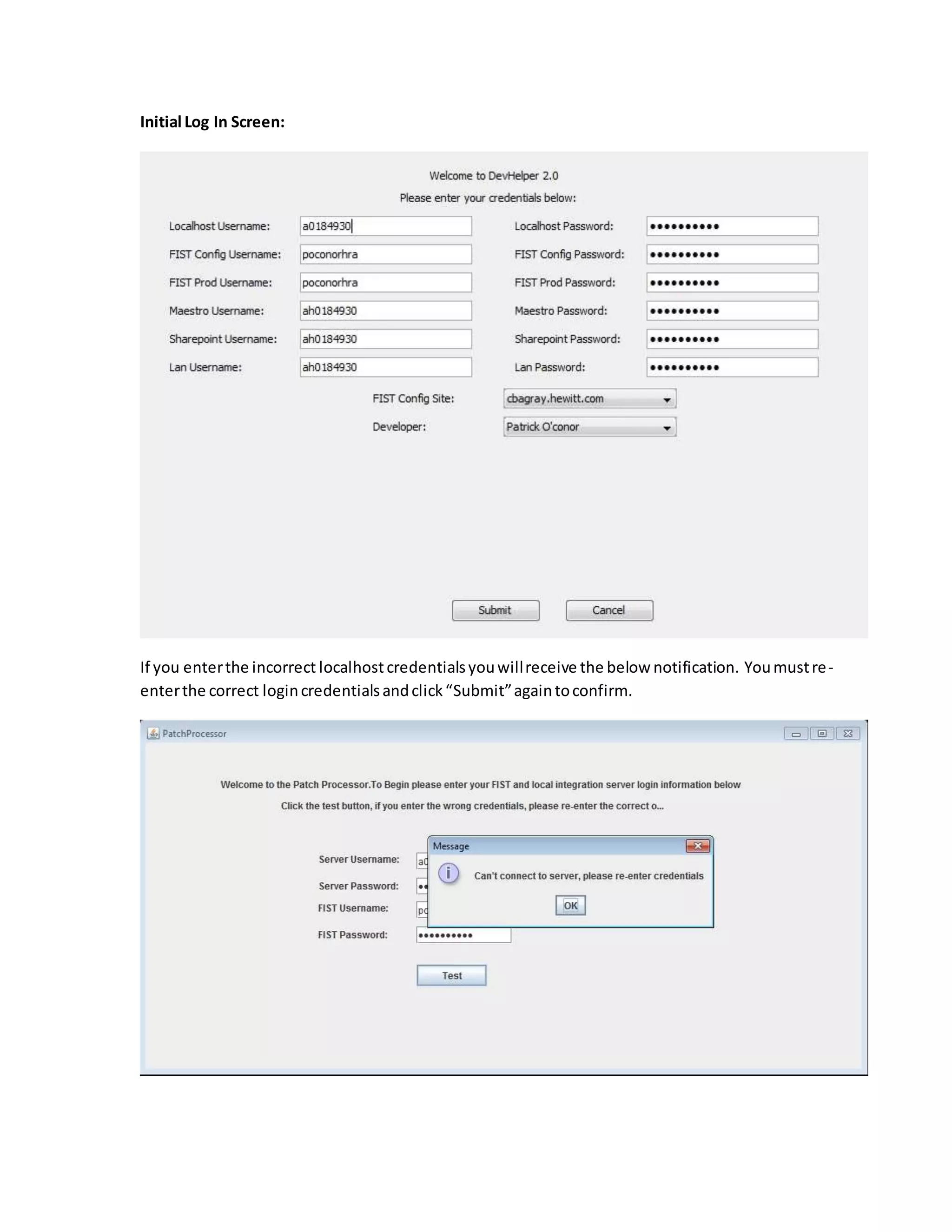Open the FIST Config Site dropdown

pyautogui.click(x=589, y=399)
